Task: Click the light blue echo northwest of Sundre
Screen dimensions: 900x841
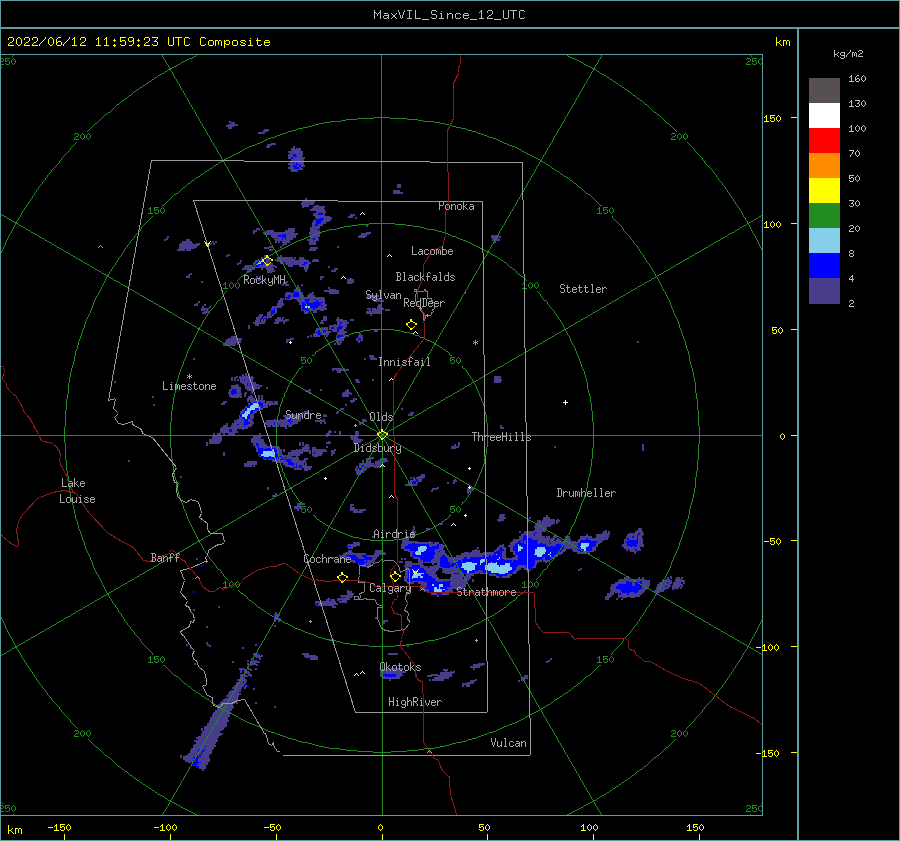Action: click(x=250, y=410)
